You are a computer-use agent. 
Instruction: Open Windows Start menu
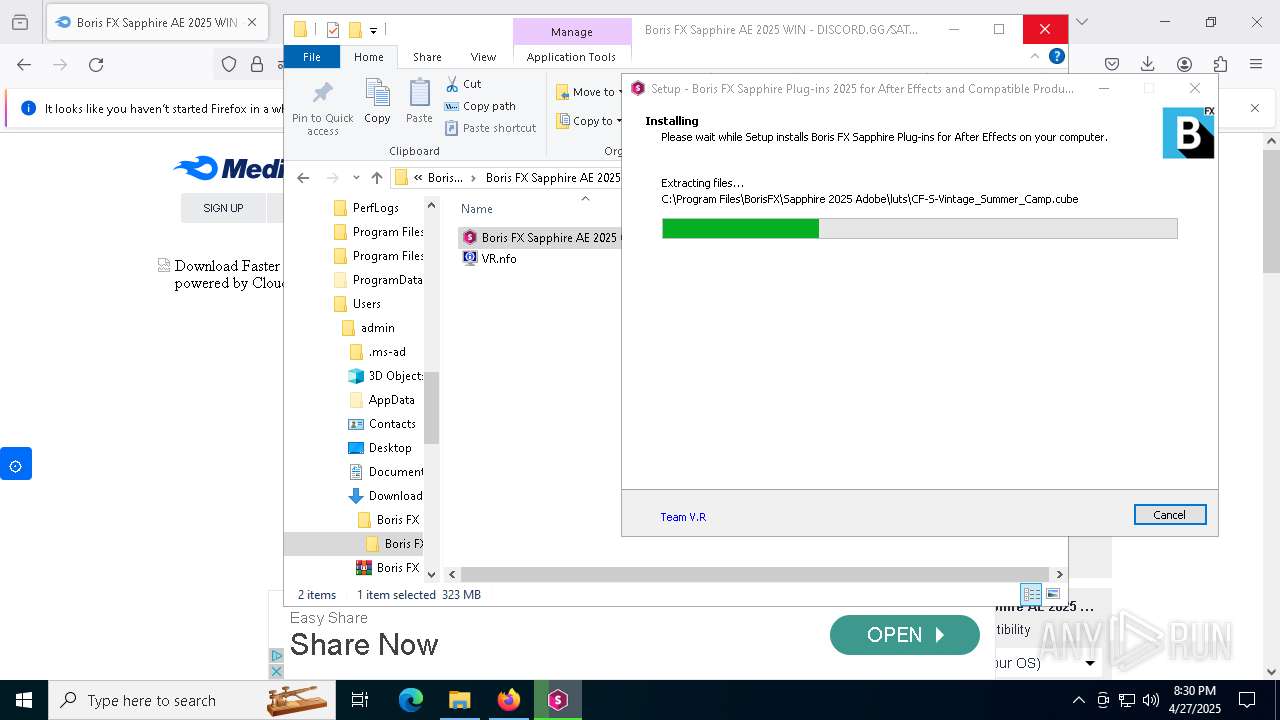24,700
